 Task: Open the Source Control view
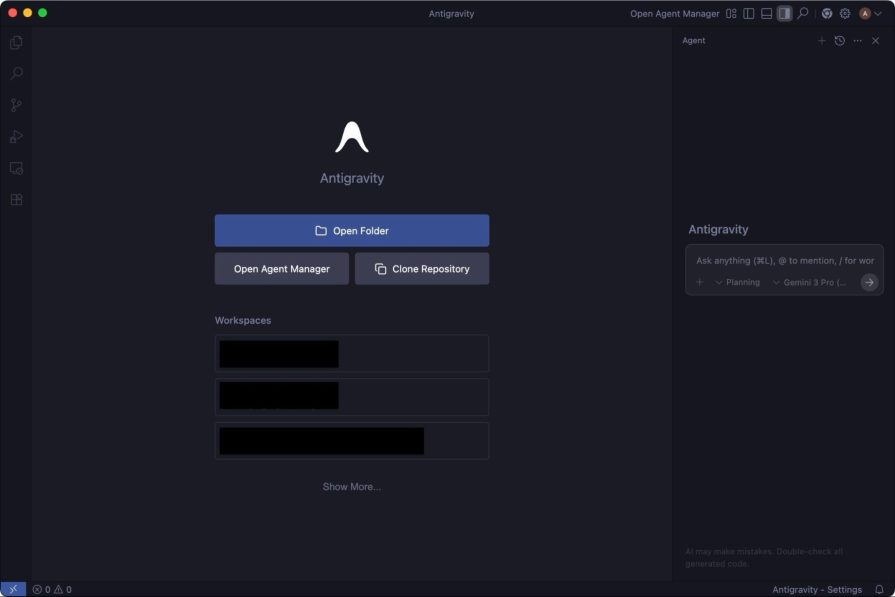14,104
